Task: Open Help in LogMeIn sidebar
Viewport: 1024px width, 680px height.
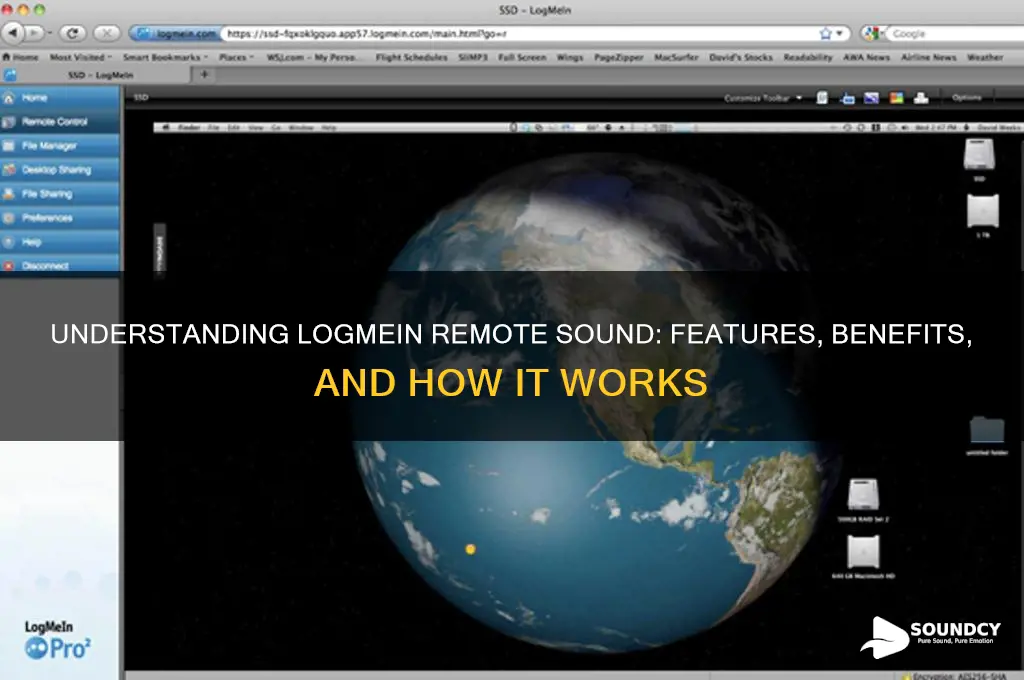Action: [59, 242]
